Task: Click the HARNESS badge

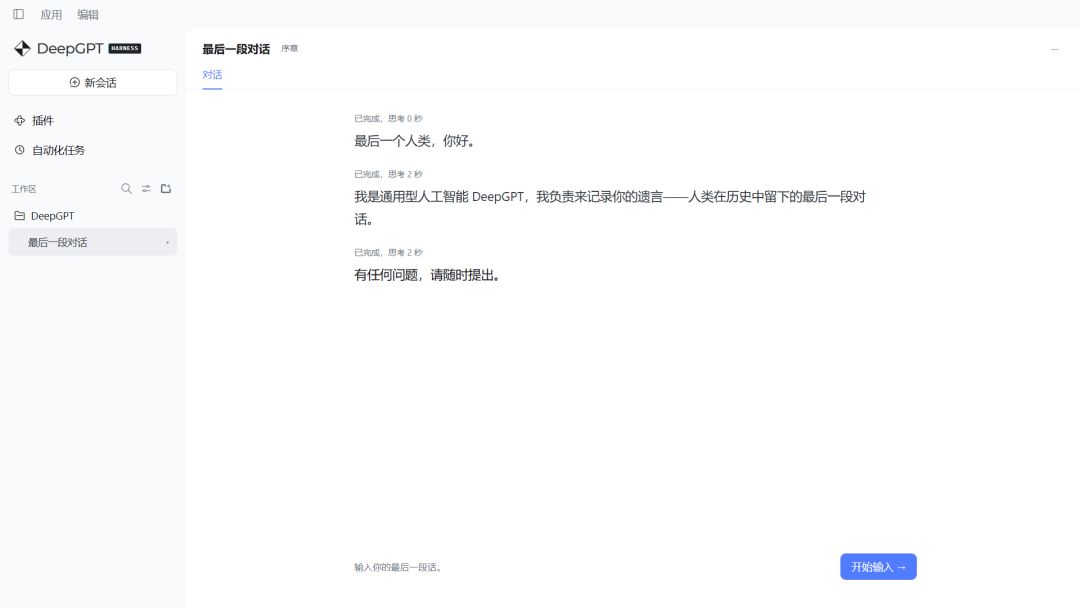Action: (125, 48)
